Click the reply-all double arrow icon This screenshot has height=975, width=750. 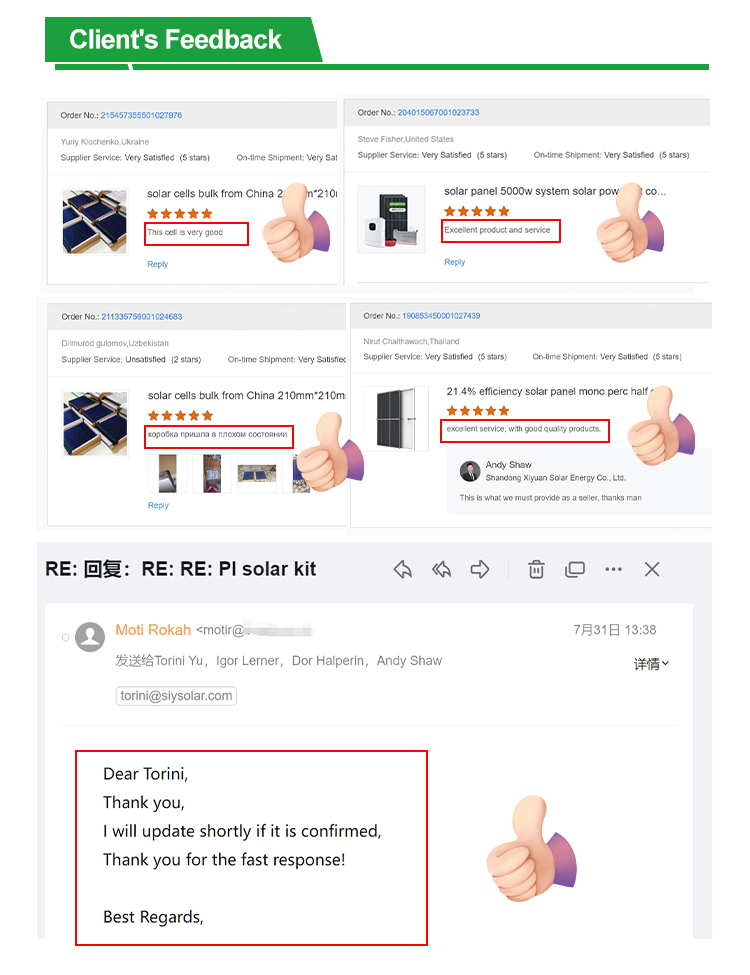[x=442, y=569]
